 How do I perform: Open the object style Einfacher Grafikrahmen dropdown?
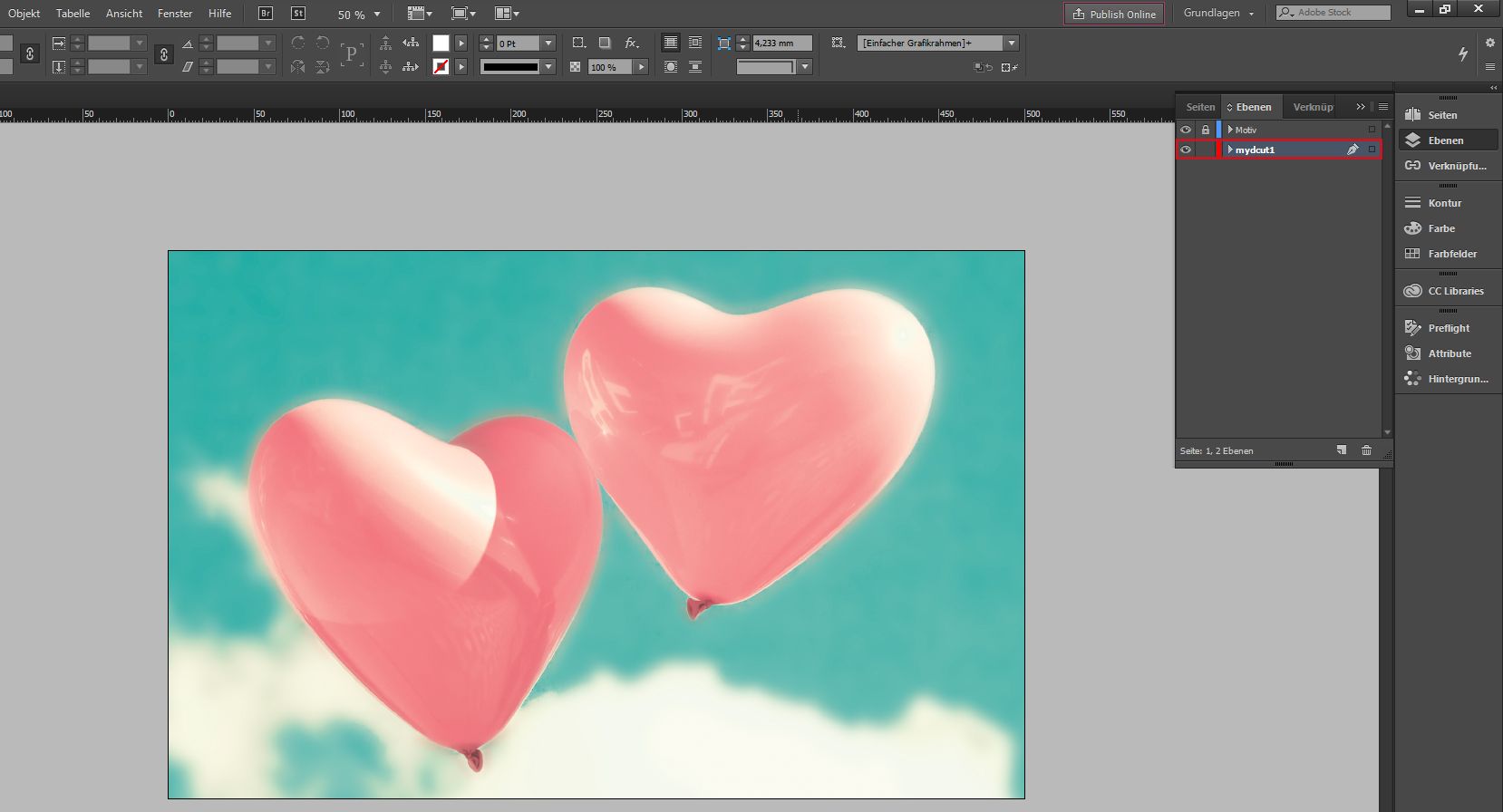[x=1012, y=43]
